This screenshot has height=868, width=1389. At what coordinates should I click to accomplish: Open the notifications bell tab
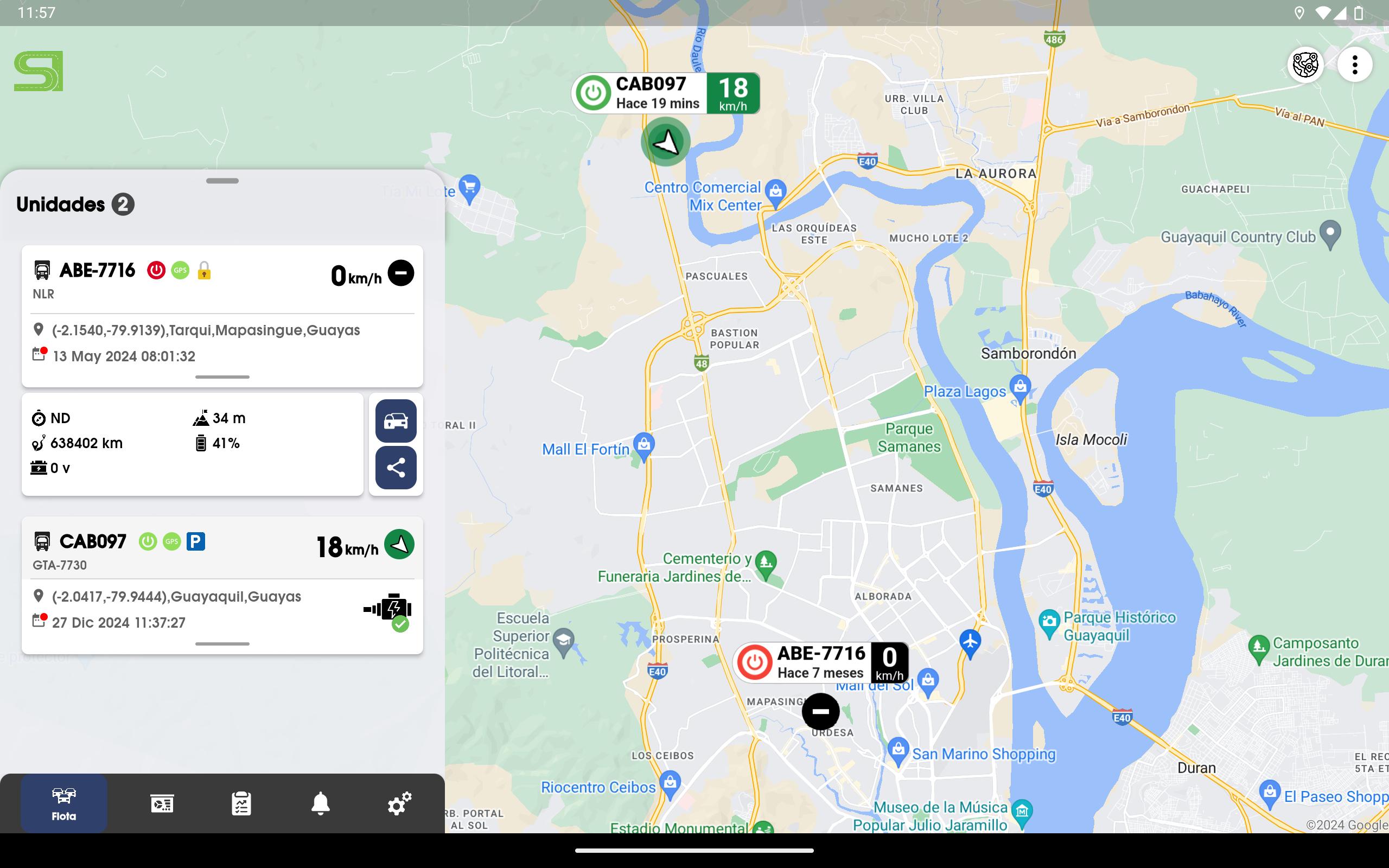click(x=320, y=803)
